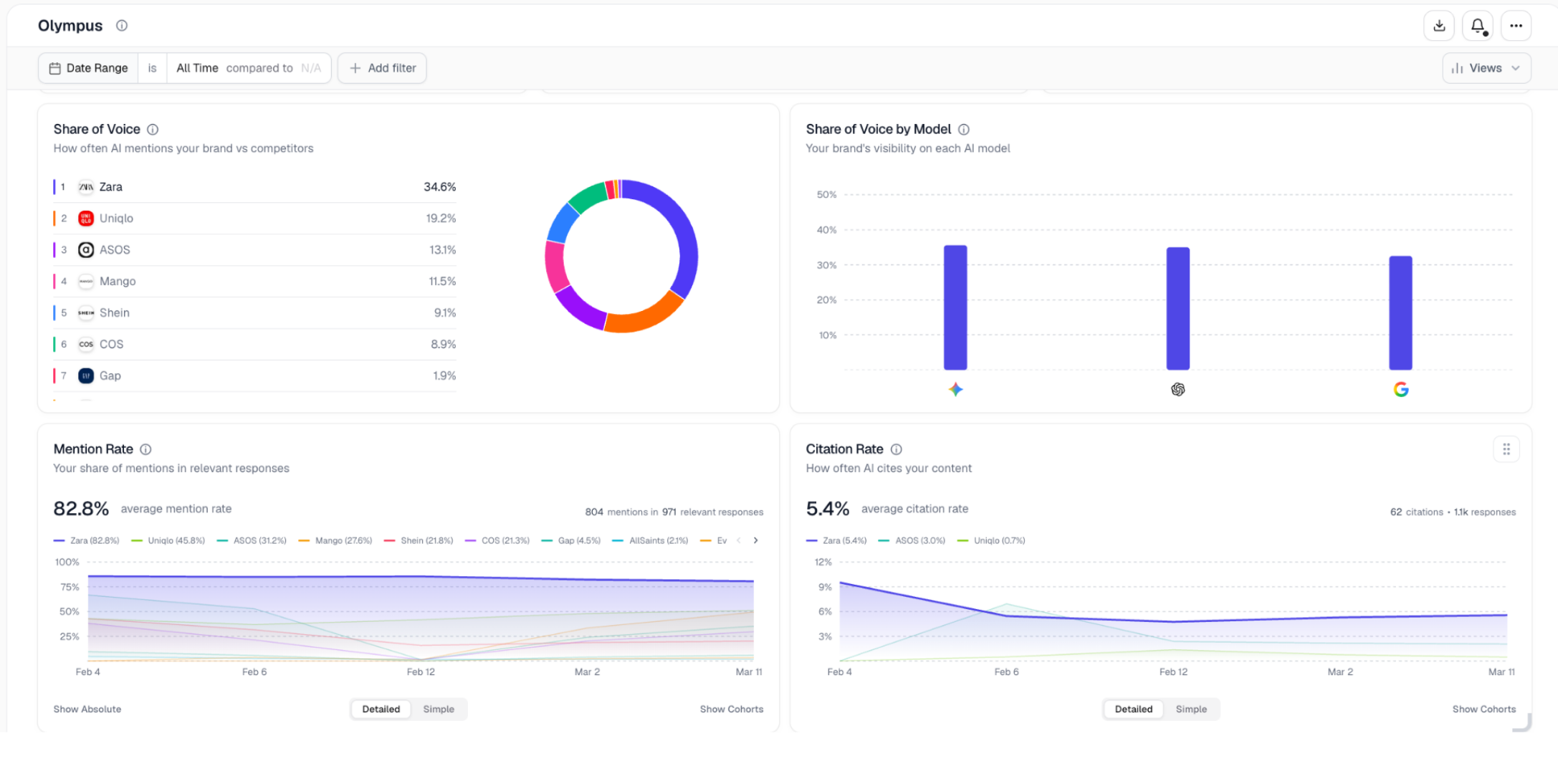Viewport: 1558px width, 784px height.
Task: Click the drag handle icon on Citation Rate card
Action: coord(1506,449)
